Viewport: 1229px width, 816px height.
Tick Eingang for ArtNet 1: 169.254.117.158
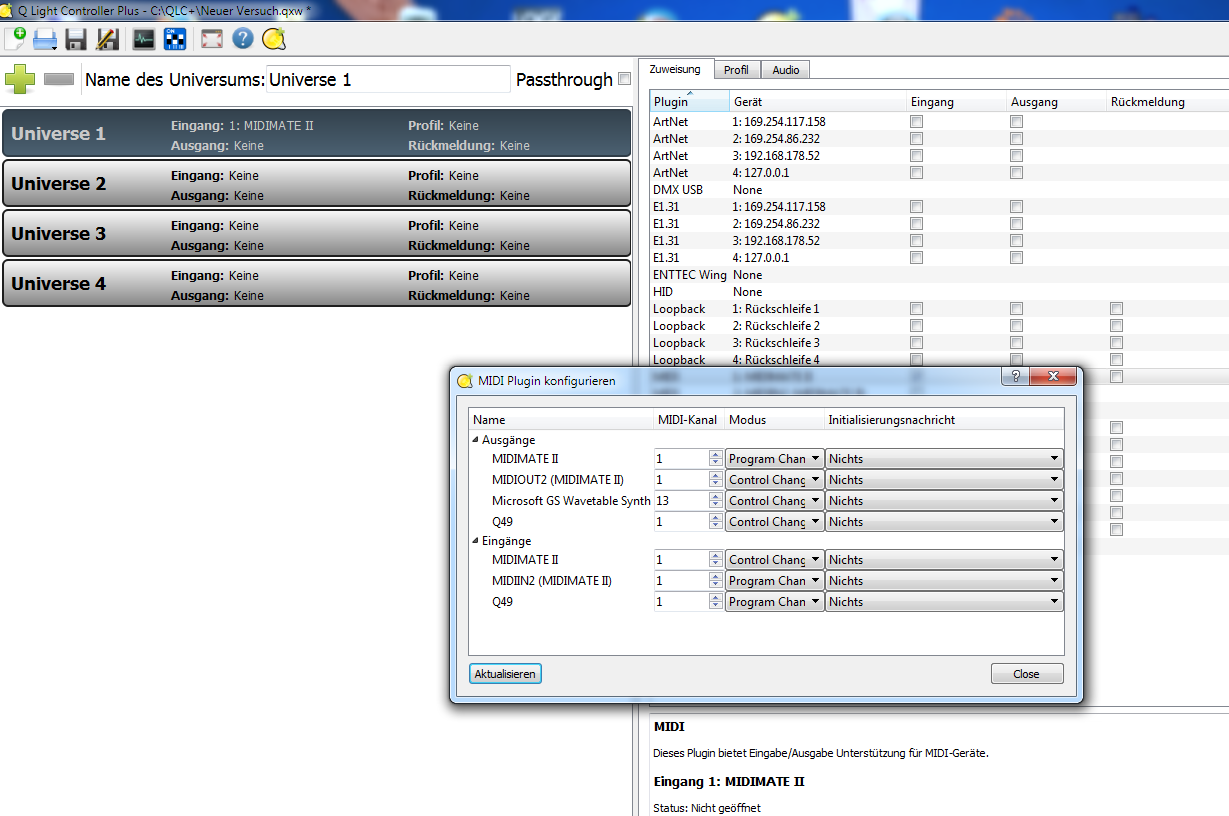[x=916, y=122]
